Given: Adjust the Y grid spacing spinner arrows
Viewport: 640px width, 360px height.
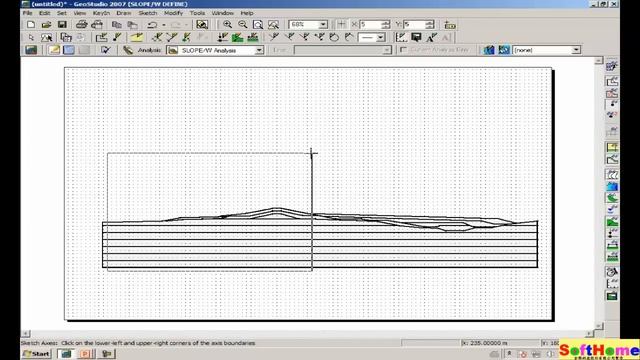Looking at the screenshot, I should [x=429, y=24].
